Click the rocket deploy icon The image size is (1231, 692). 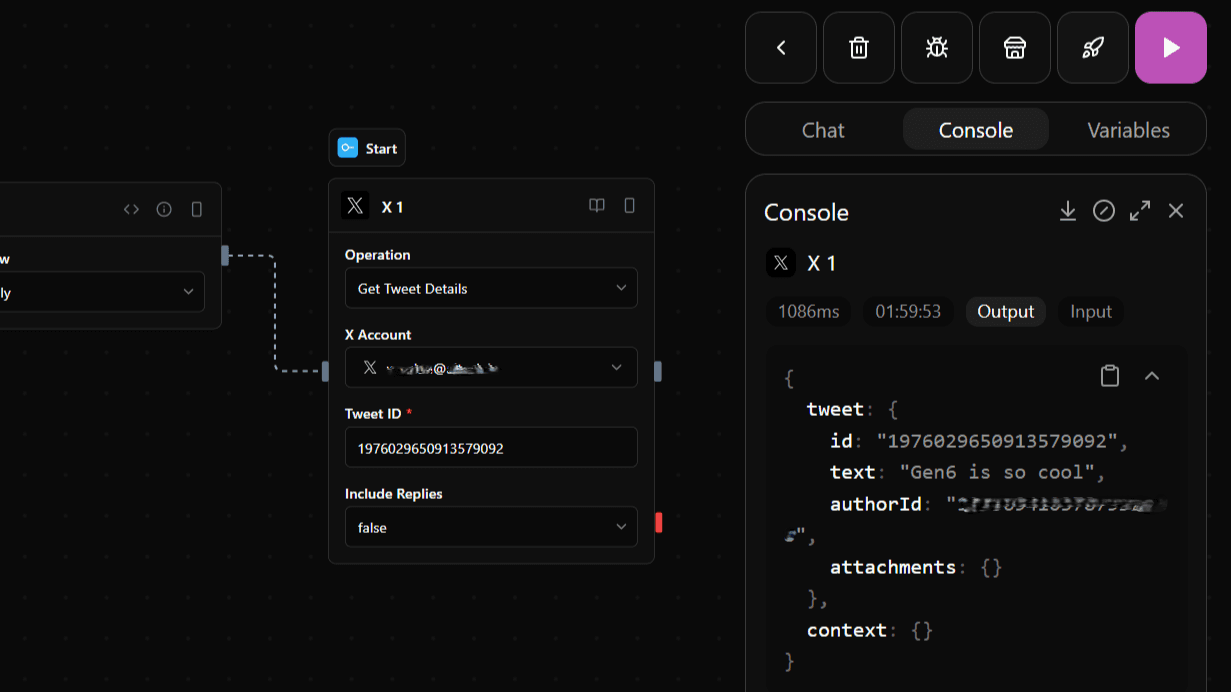(1092, 48)
